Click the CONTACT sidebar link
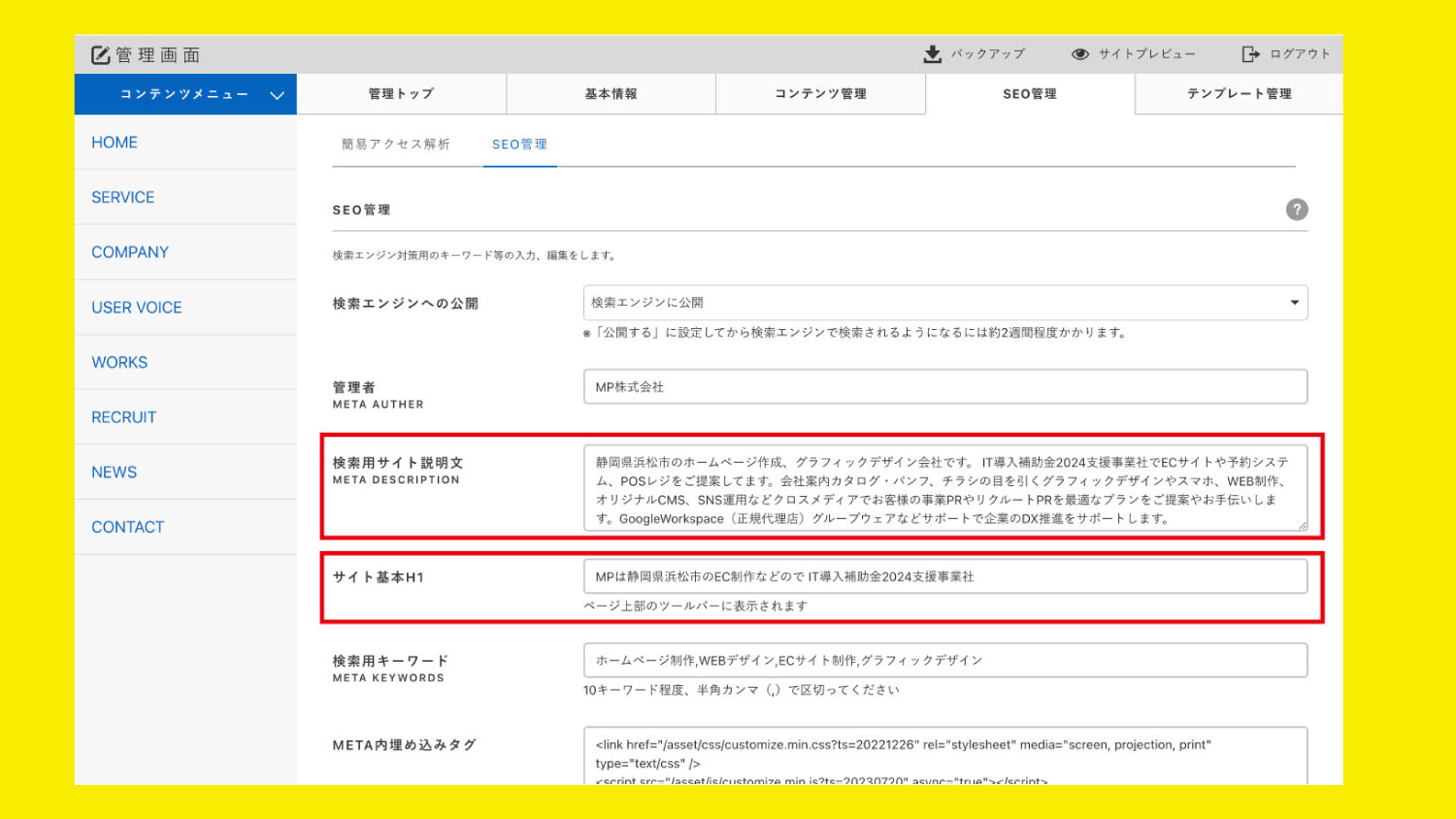 tap(127, 527)
